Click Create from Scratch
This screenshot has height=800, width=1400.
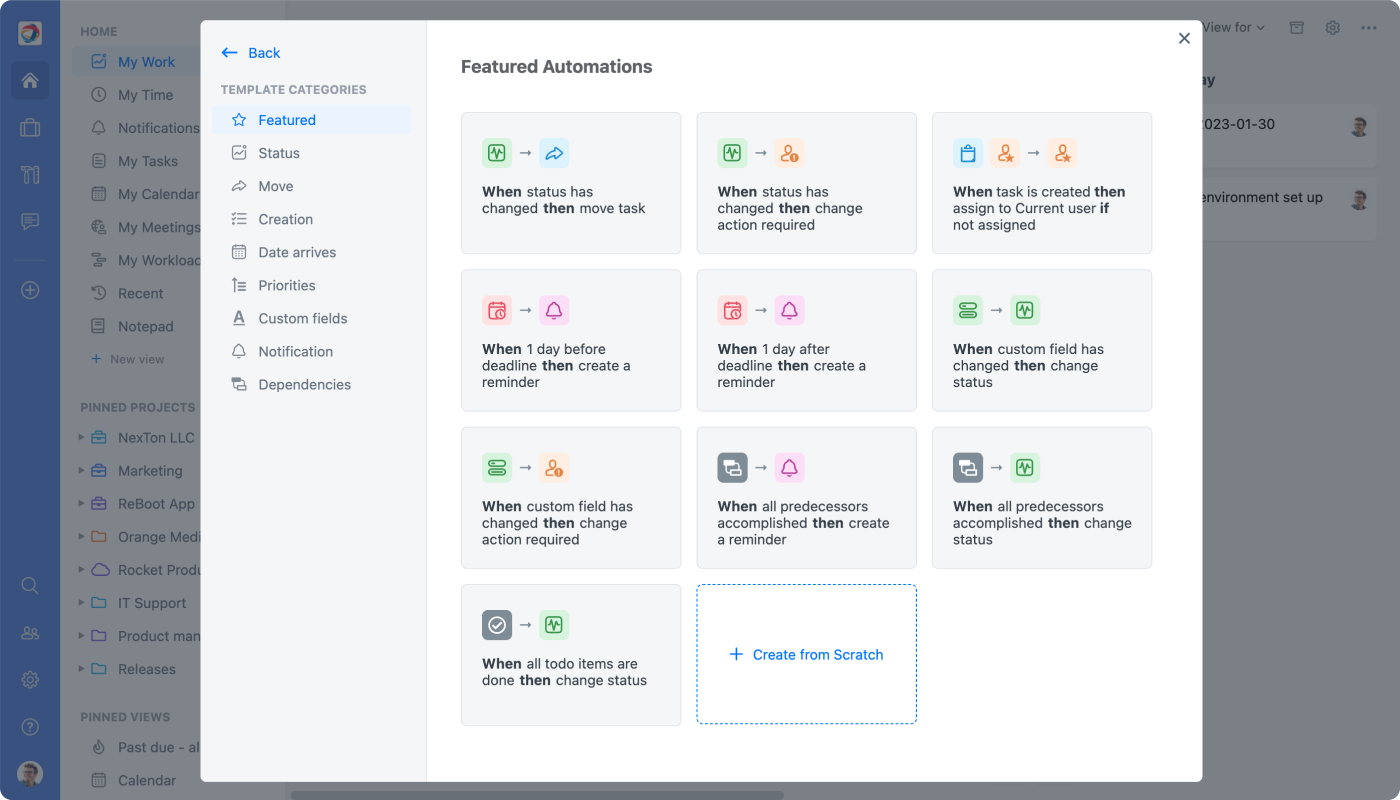pos(806,655)
